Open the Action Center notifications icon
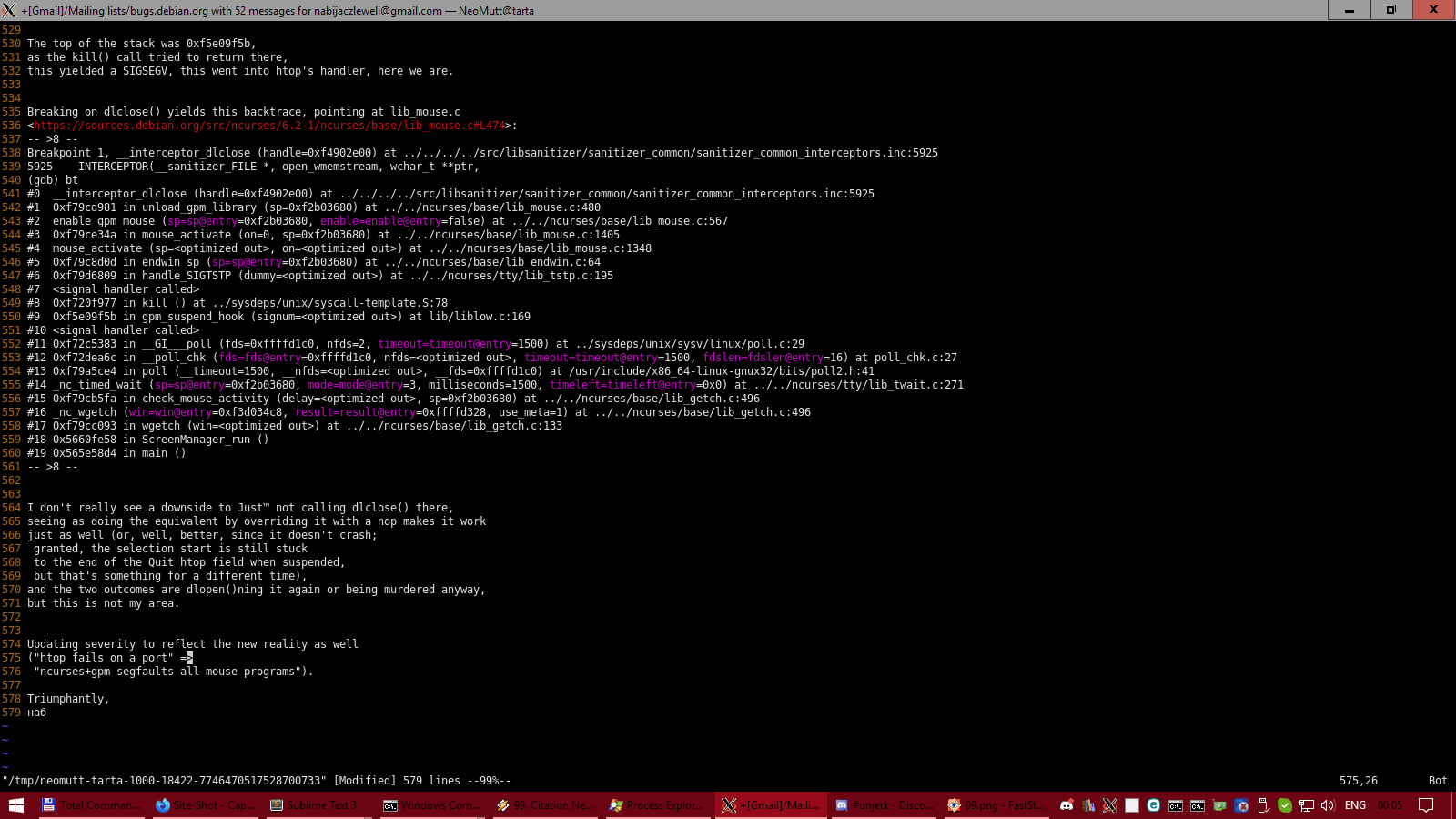 point(1426,805)
